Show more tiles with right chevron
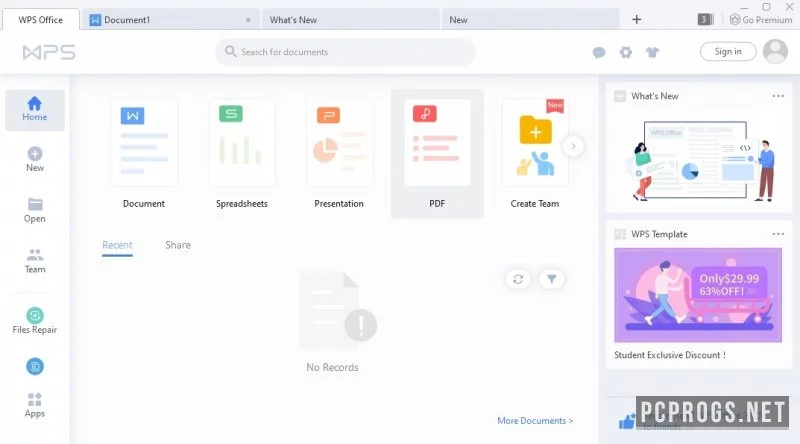The width and height of the screenshot is (800, 444). [573, 146]
